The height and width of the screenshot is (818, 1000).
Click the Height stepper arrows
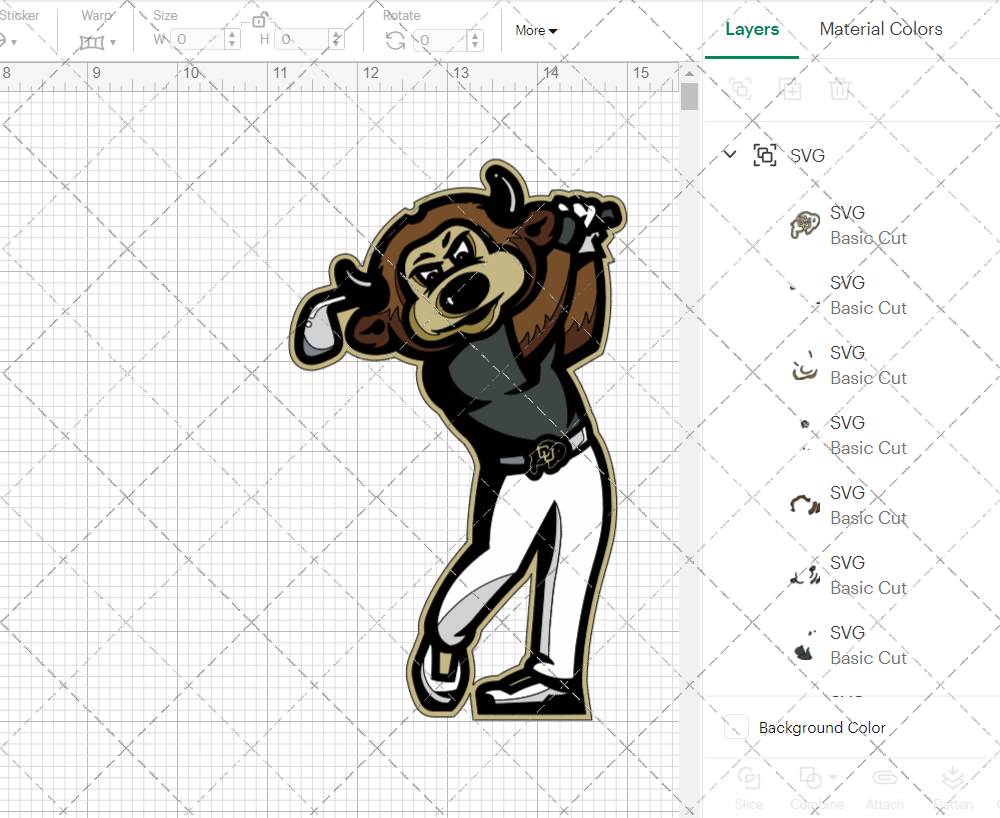pos(337,40)
